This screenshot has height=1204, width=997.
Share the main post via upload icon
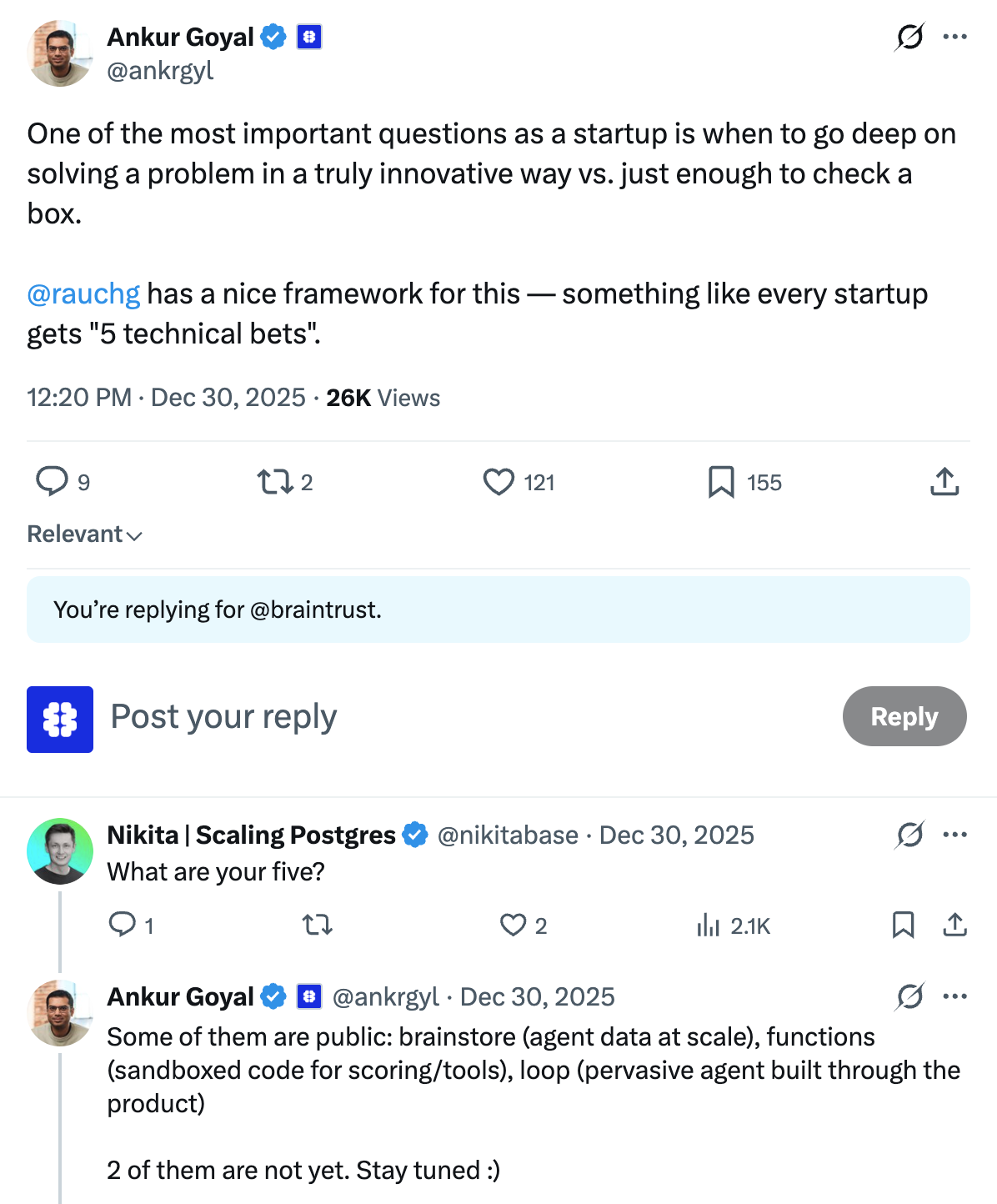pyautogui.click(x=944, y=482)
